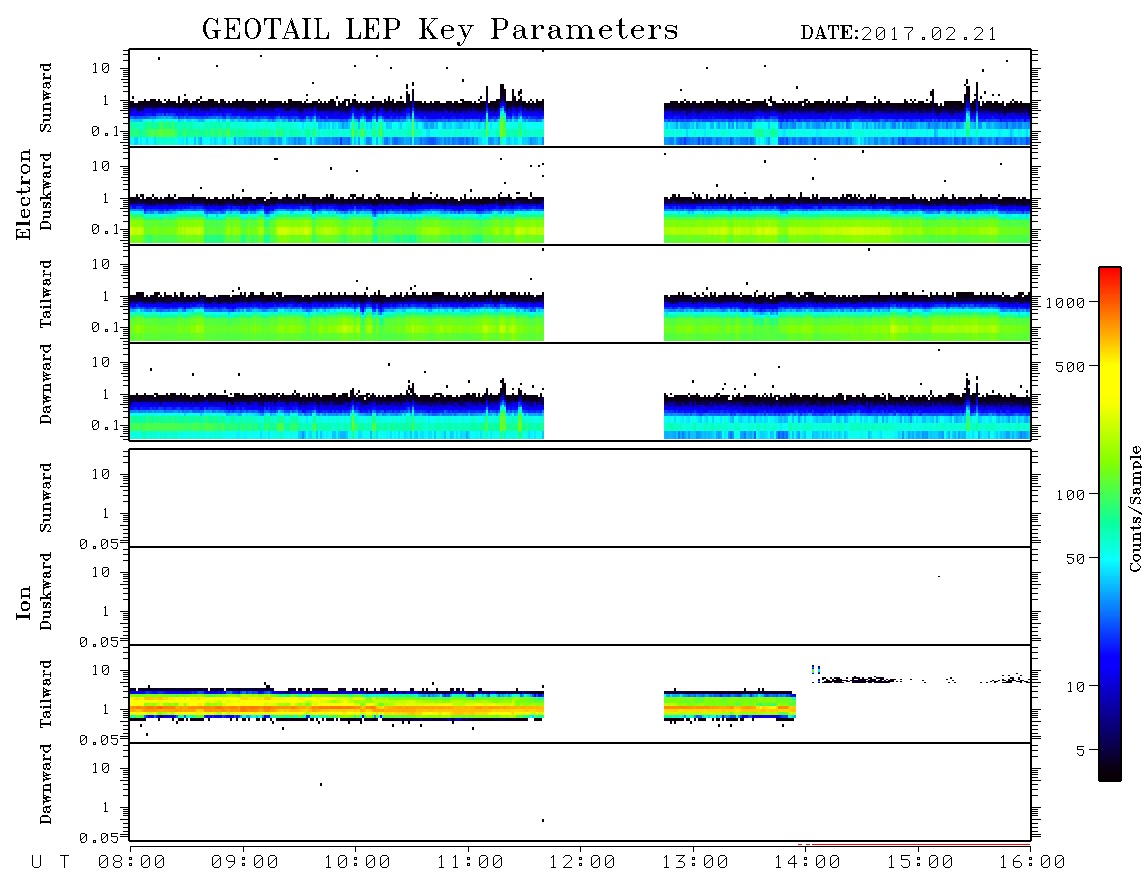
Task: Click the red line along the bottom time axis
Action: pos(914,845)
